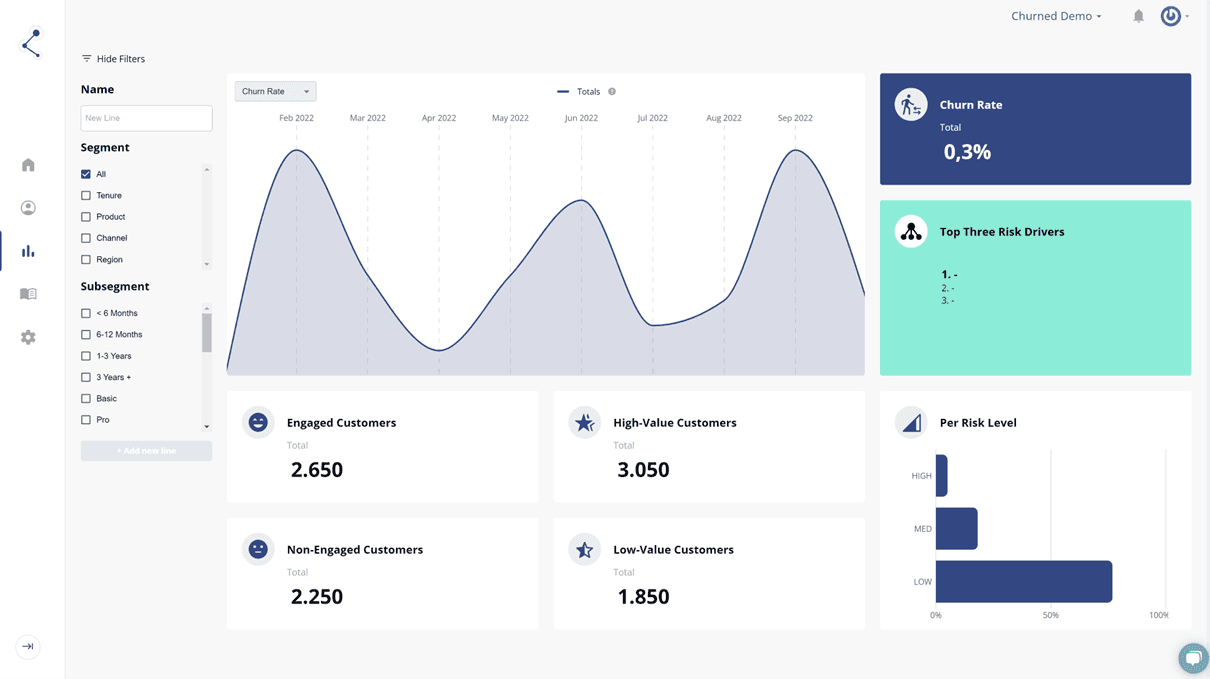This screenshot has height=679, width=1210.
Task: Click the Totals info icon
Action: coord(612,91)
